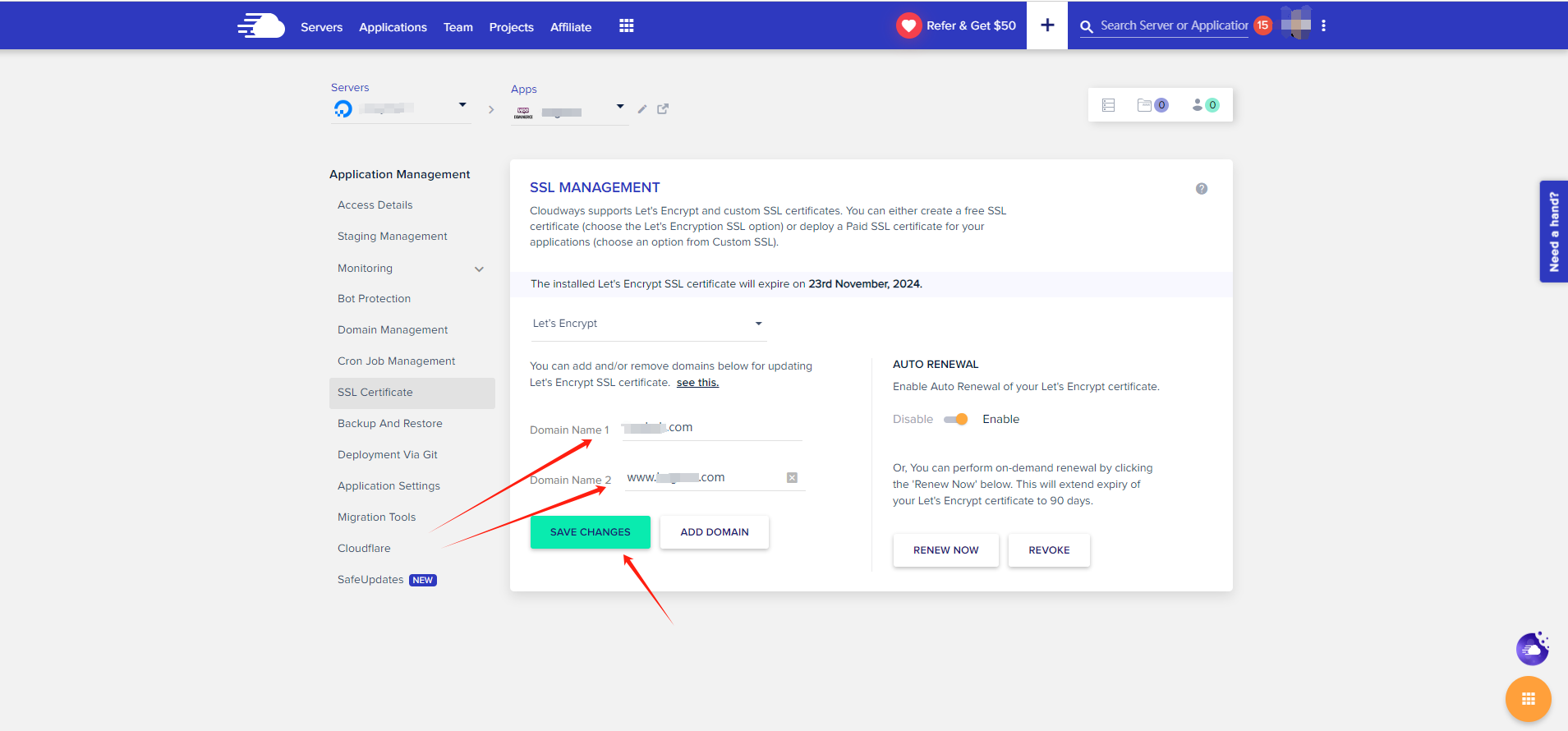1568x731 pixels.
Task: Toggle the Auto Renewal switch
Action: coord(956,420)
